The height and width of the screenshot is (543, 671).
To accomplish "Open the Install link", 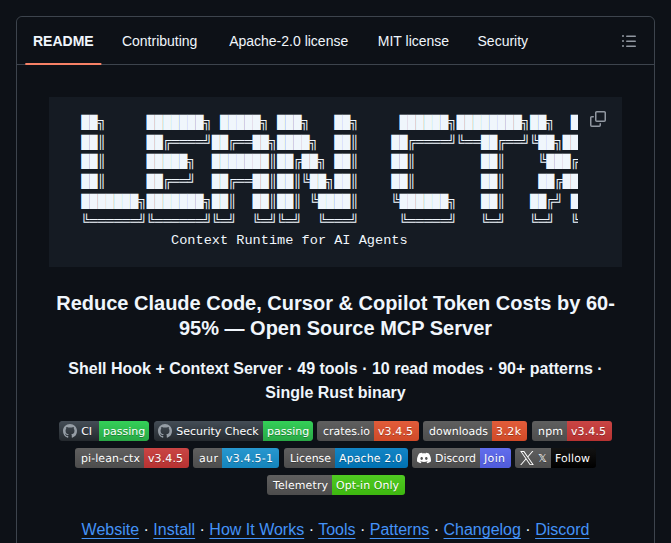I will pos(174,529).
